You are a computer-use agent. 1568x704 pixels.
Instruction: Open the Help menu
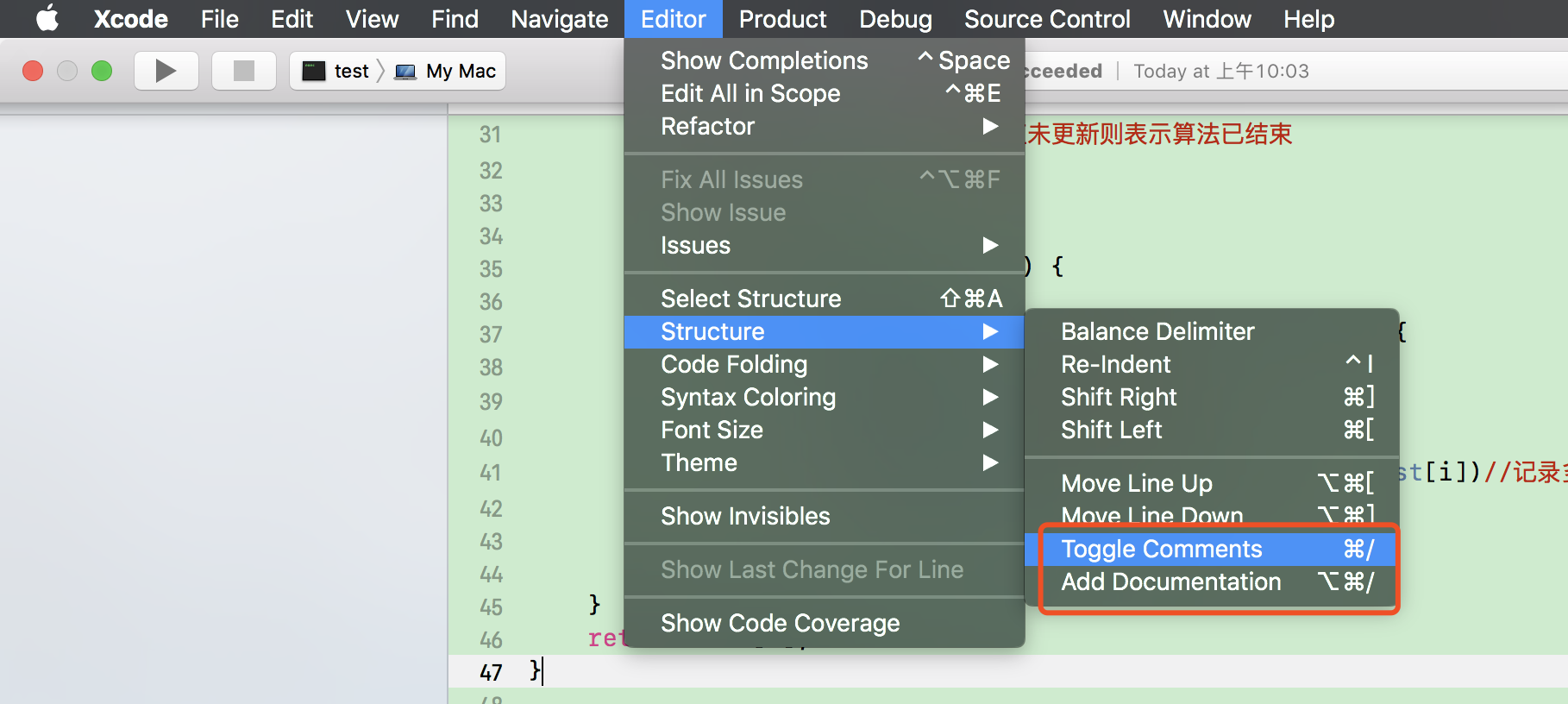pos(1308,19)
